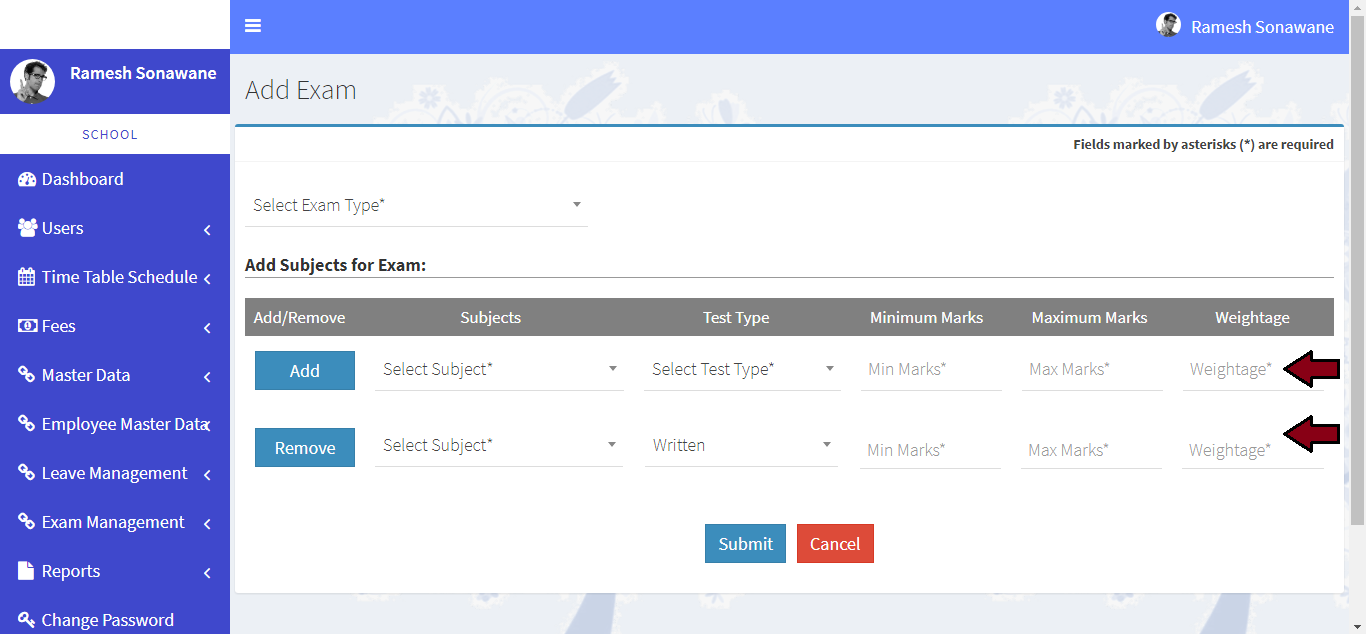Viewport: 1366px width, 634px height.
Task: Click the top-right user avatar
Action: click(1168, 25)
